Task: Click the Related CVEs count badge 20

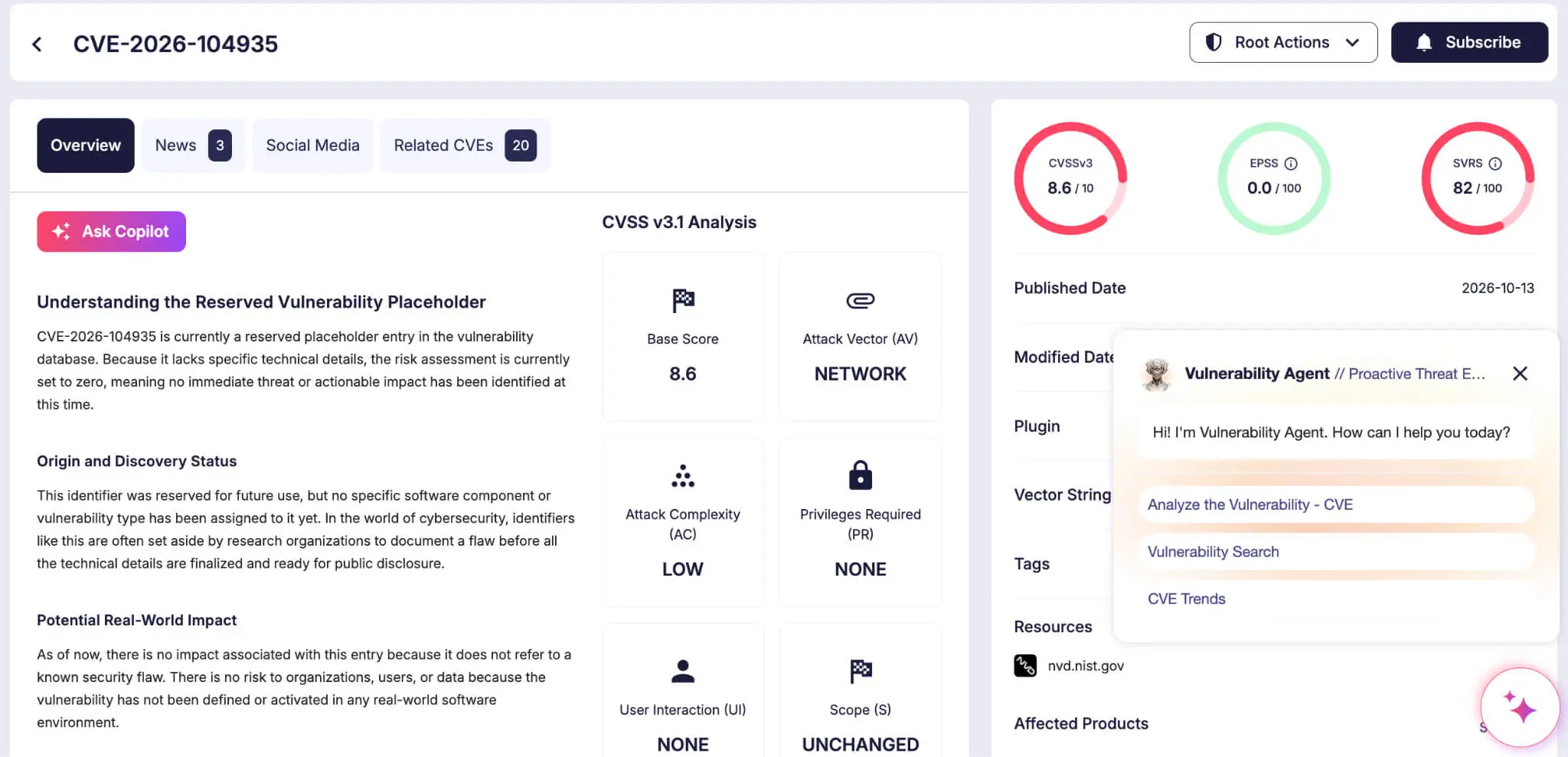Action: pyautogui.click(x=521, y=145)
